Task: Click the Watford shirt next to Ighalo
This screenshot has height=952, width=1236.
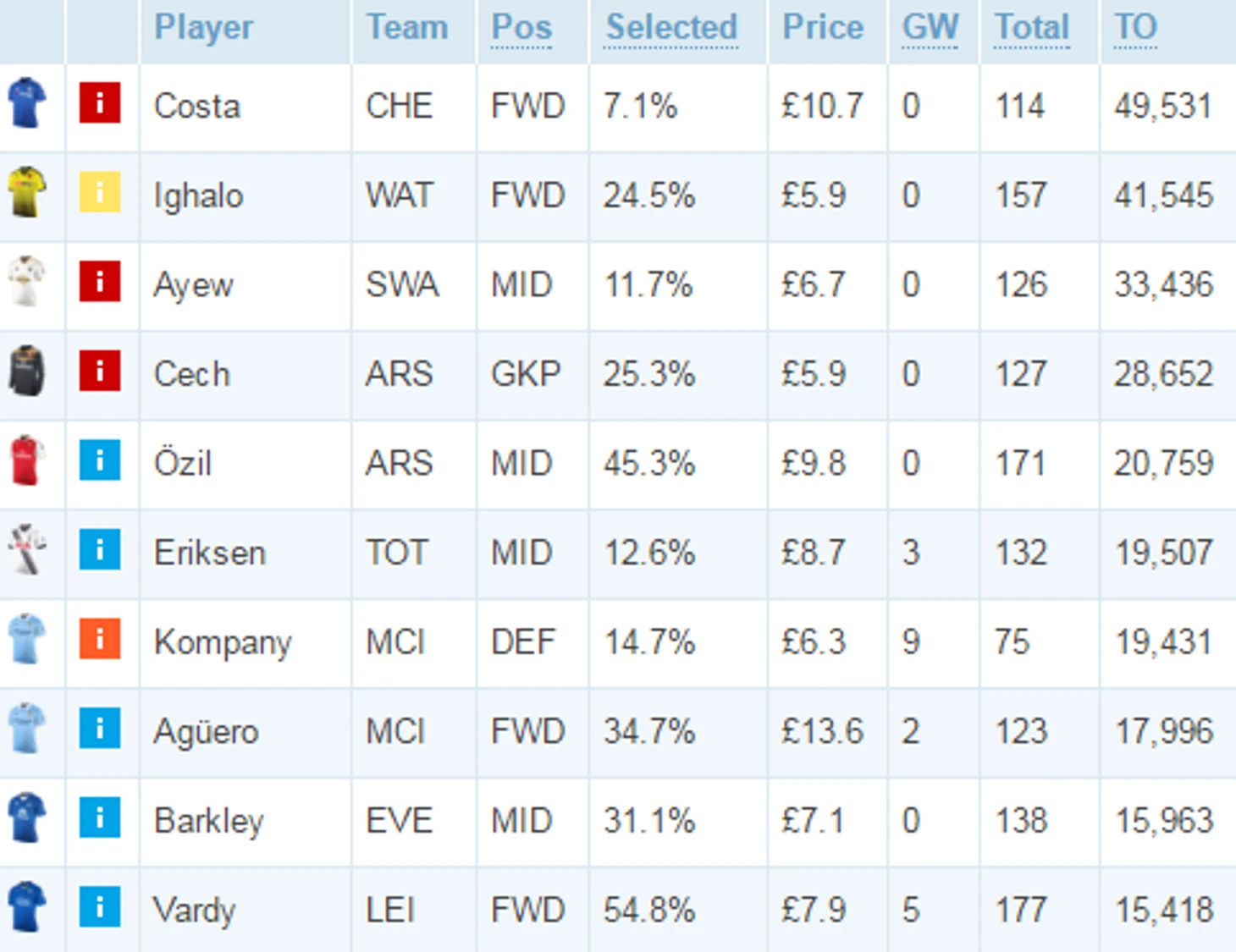Action: (27, 192)
